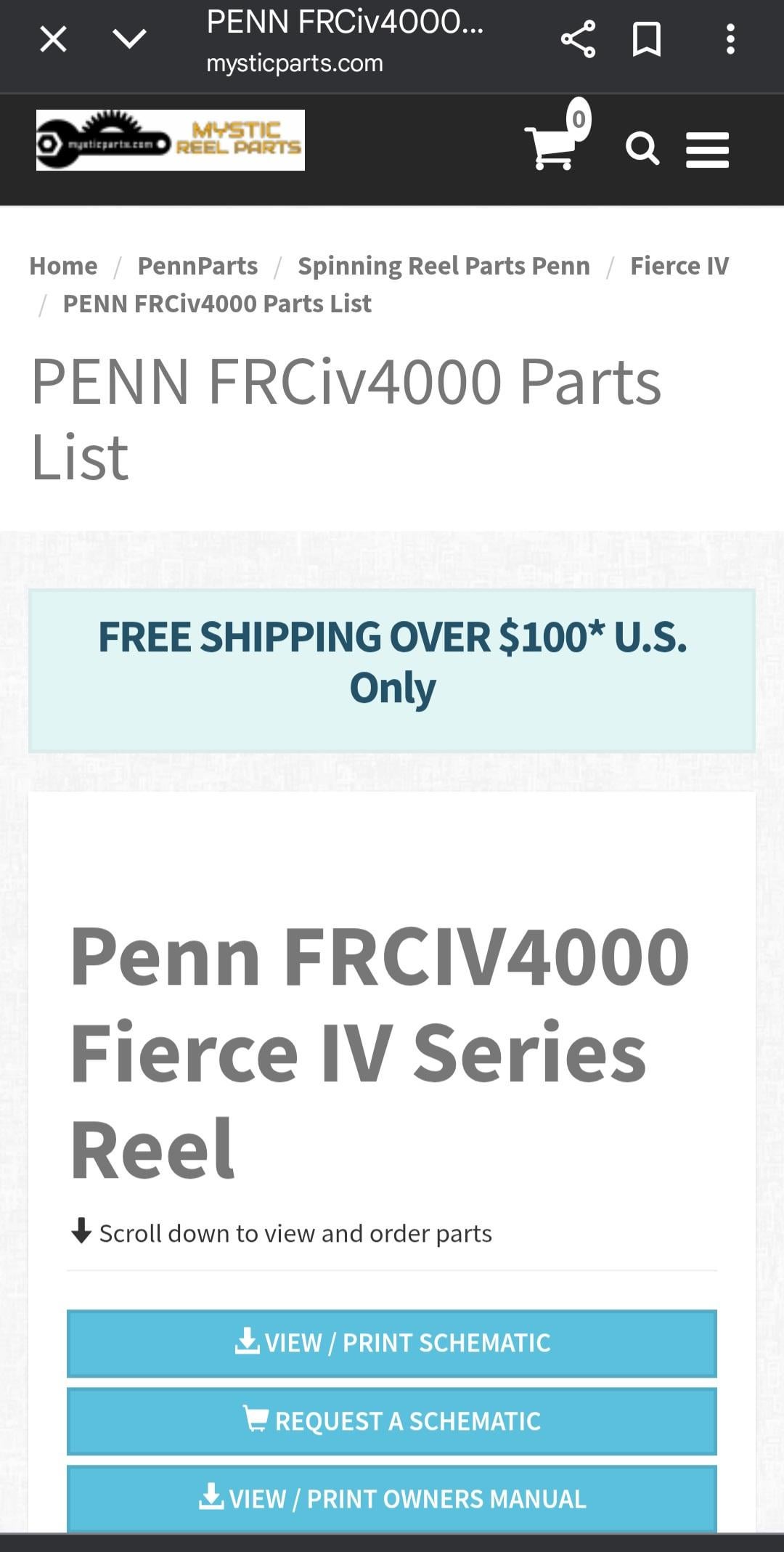Click the Mystic Reel Parts logo
Screen dimensions: 784x1552
tap(171, 140)
